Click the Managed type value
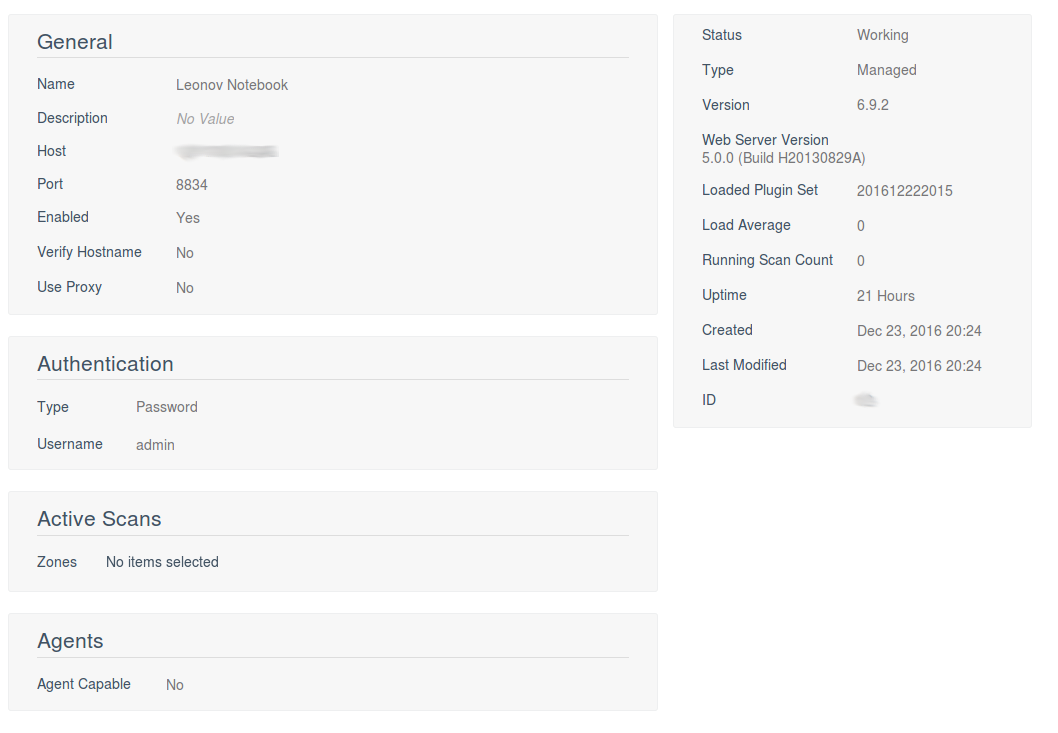 [887, 70]
